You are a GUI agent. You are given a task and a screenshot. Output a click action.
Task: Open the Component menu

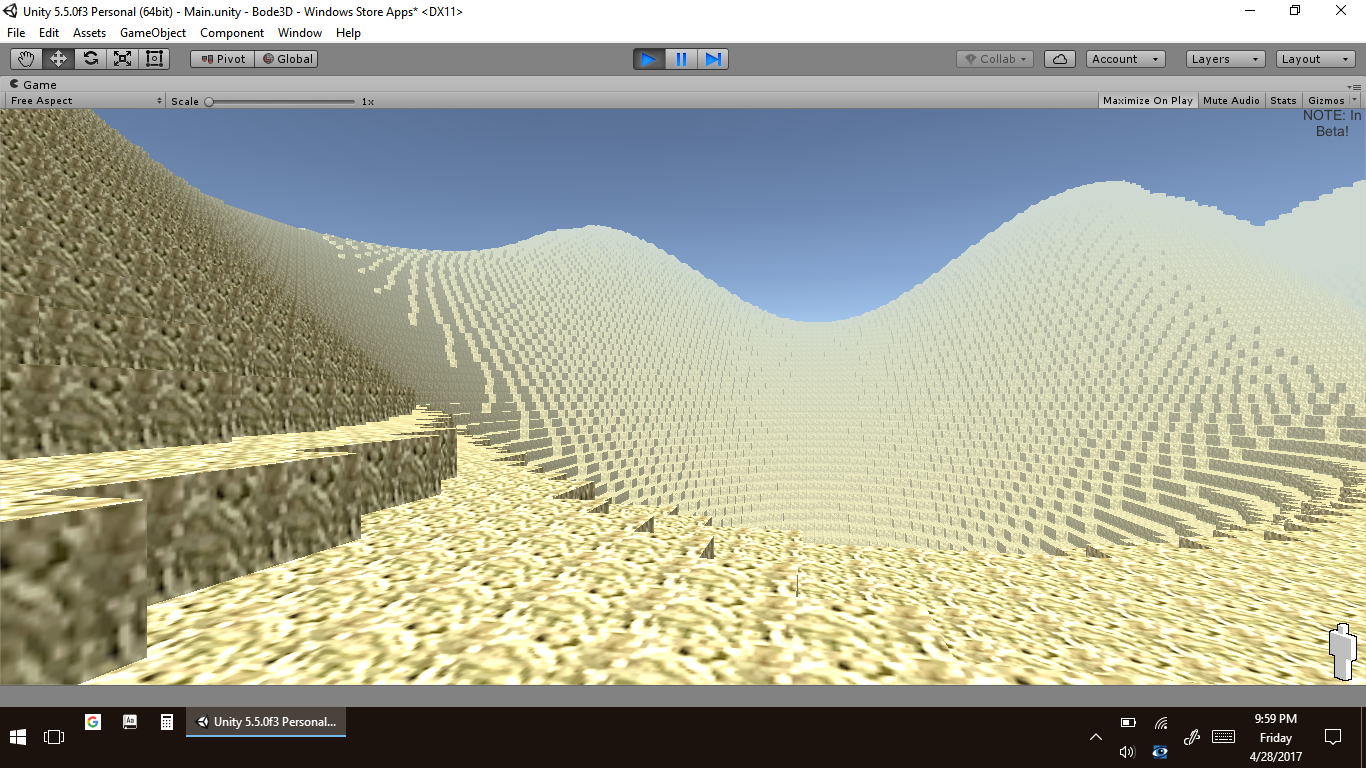coord(232,33)
